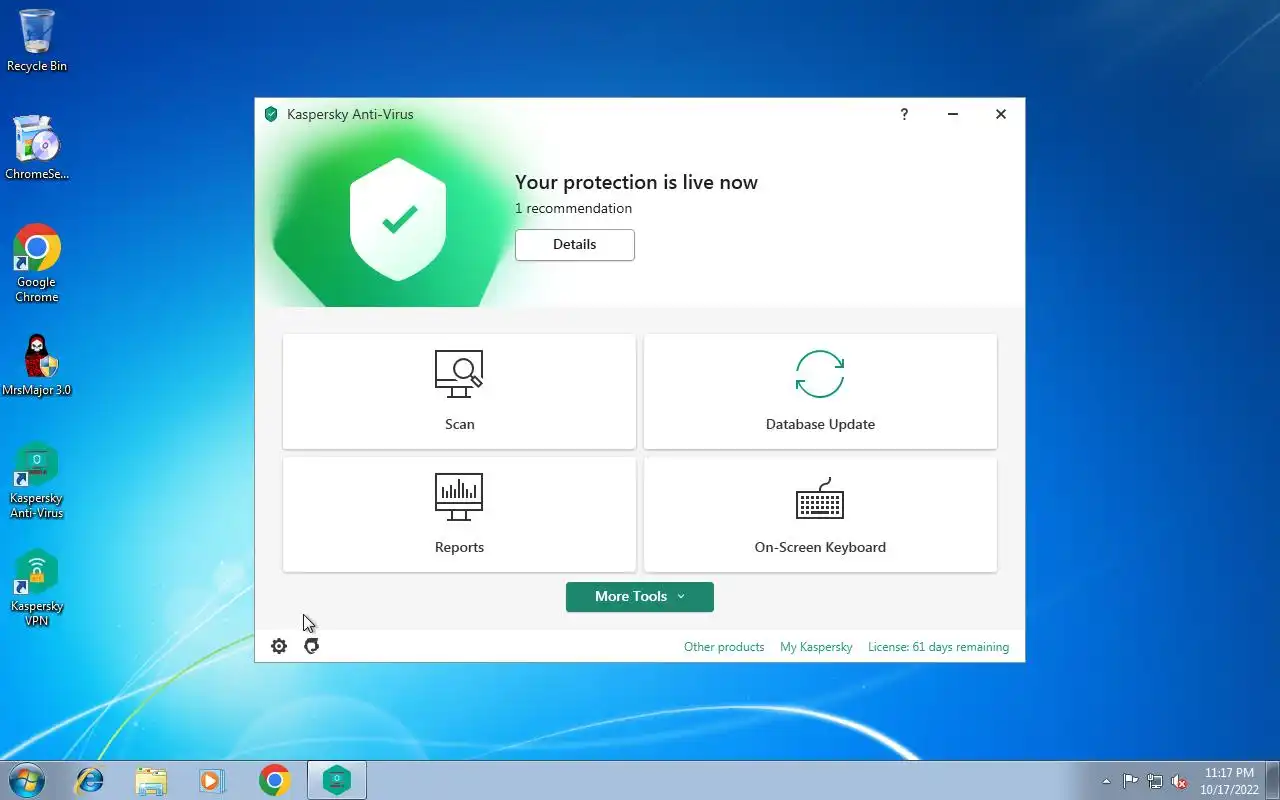Open Google Chrome desktop shortcut

[x=37, y=263]
